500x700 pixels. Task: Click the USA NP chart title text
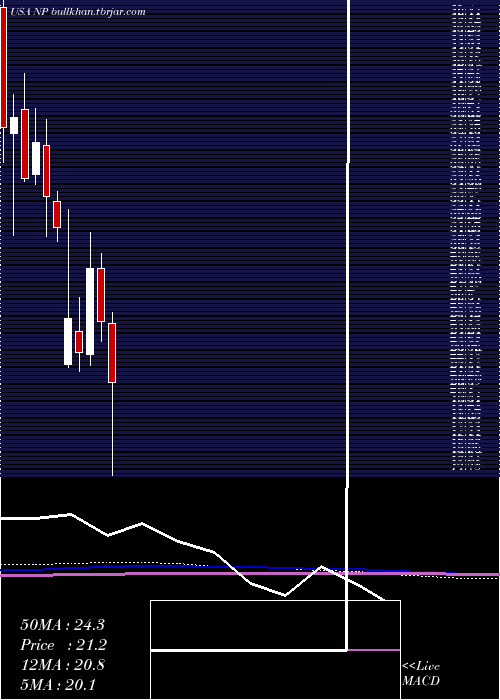[x=77, y=12]
